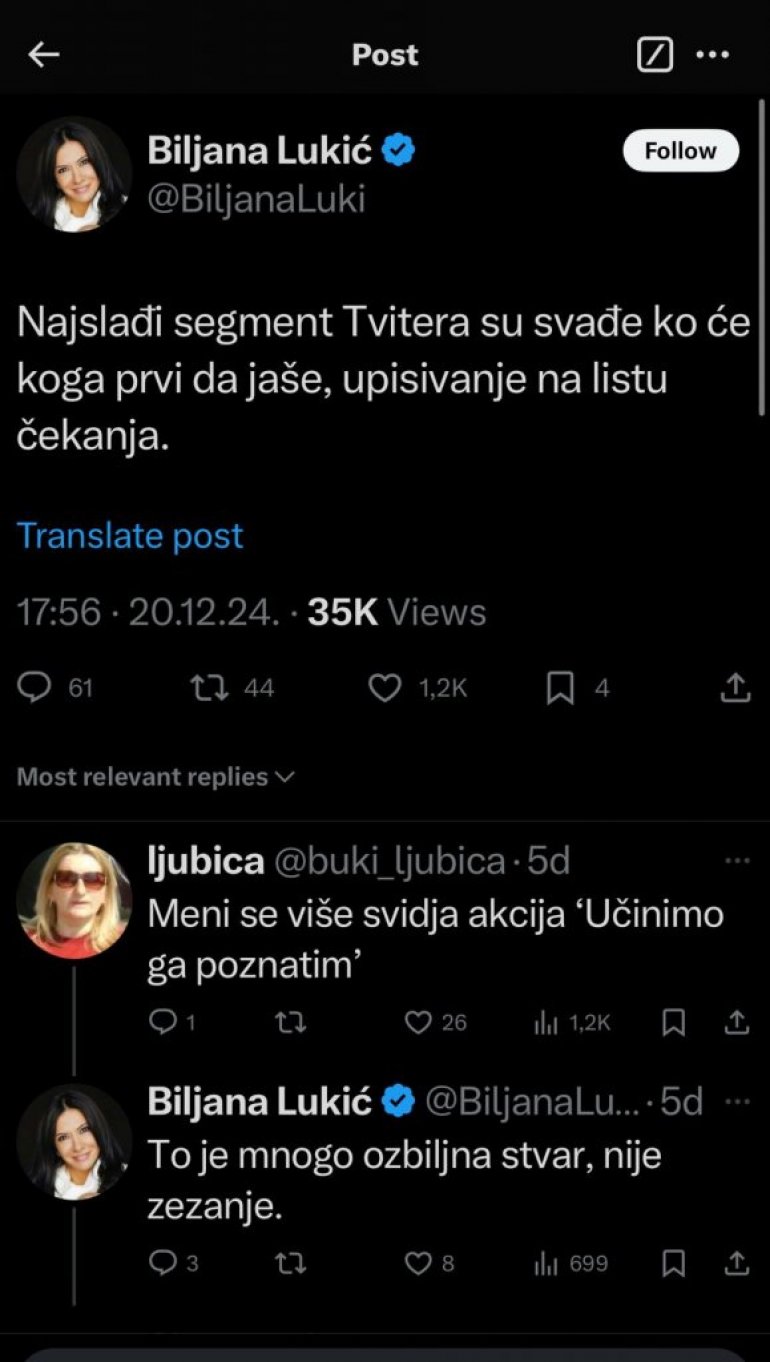Open the options menu on ljubica's reply

point(737,861)
